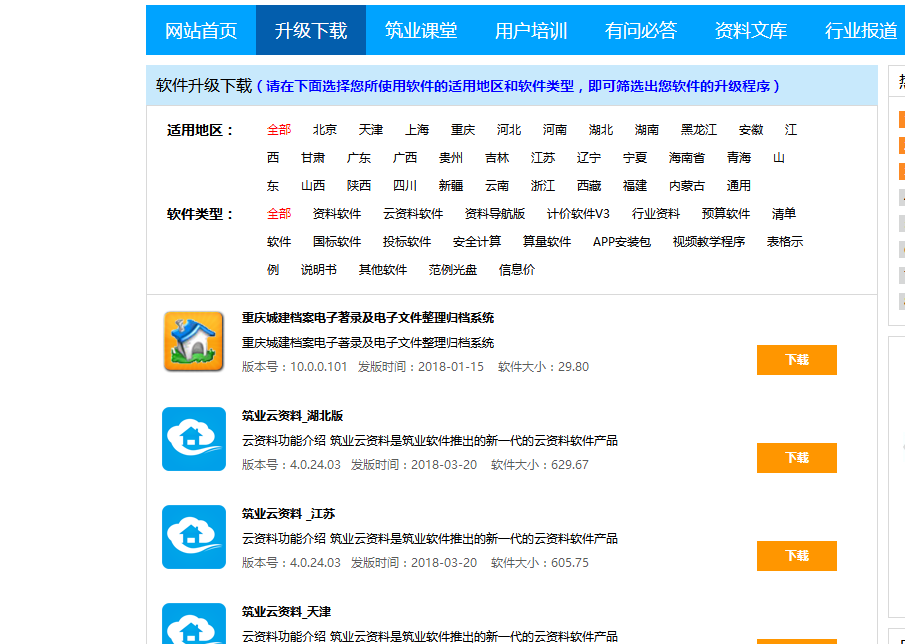Download the 重庆城建档案 software
The height and width of the screenshot is (644, 905).
pyautogui.click(x=796, y=360)
